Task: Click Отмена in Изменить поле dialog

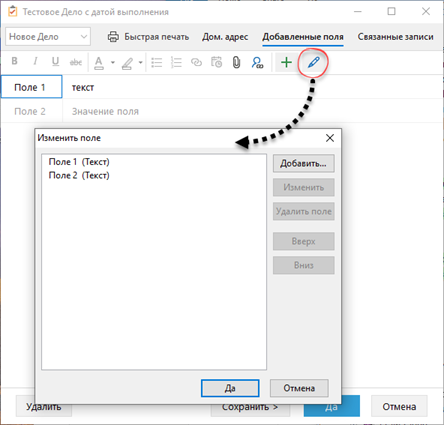Action: point(299,388)
